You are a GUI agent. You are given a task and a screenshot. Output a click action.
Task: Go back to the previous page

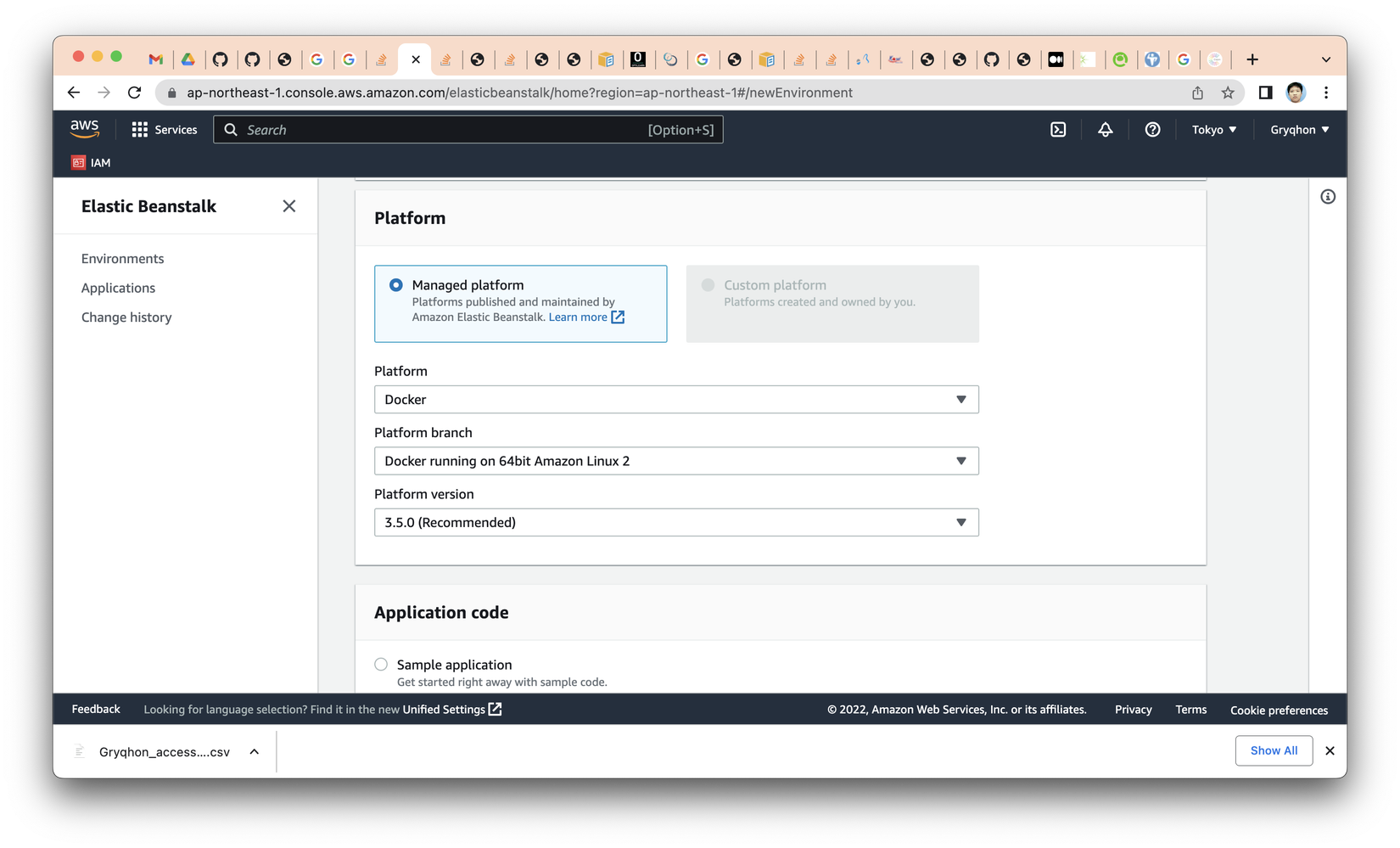(x=74, y=93)
